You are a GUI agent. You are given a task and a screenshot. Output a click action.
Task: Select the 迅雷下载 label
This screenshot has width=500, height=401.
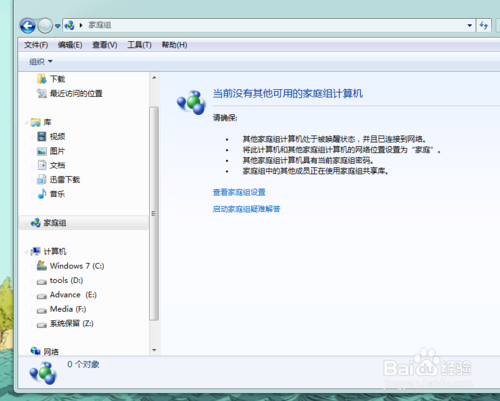pos(65,180)
